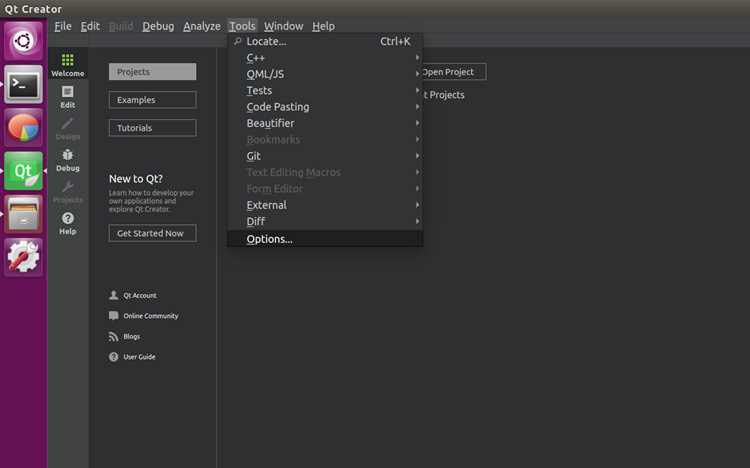Visit the Online Community link
750x468 pixels.
point(151,316)
